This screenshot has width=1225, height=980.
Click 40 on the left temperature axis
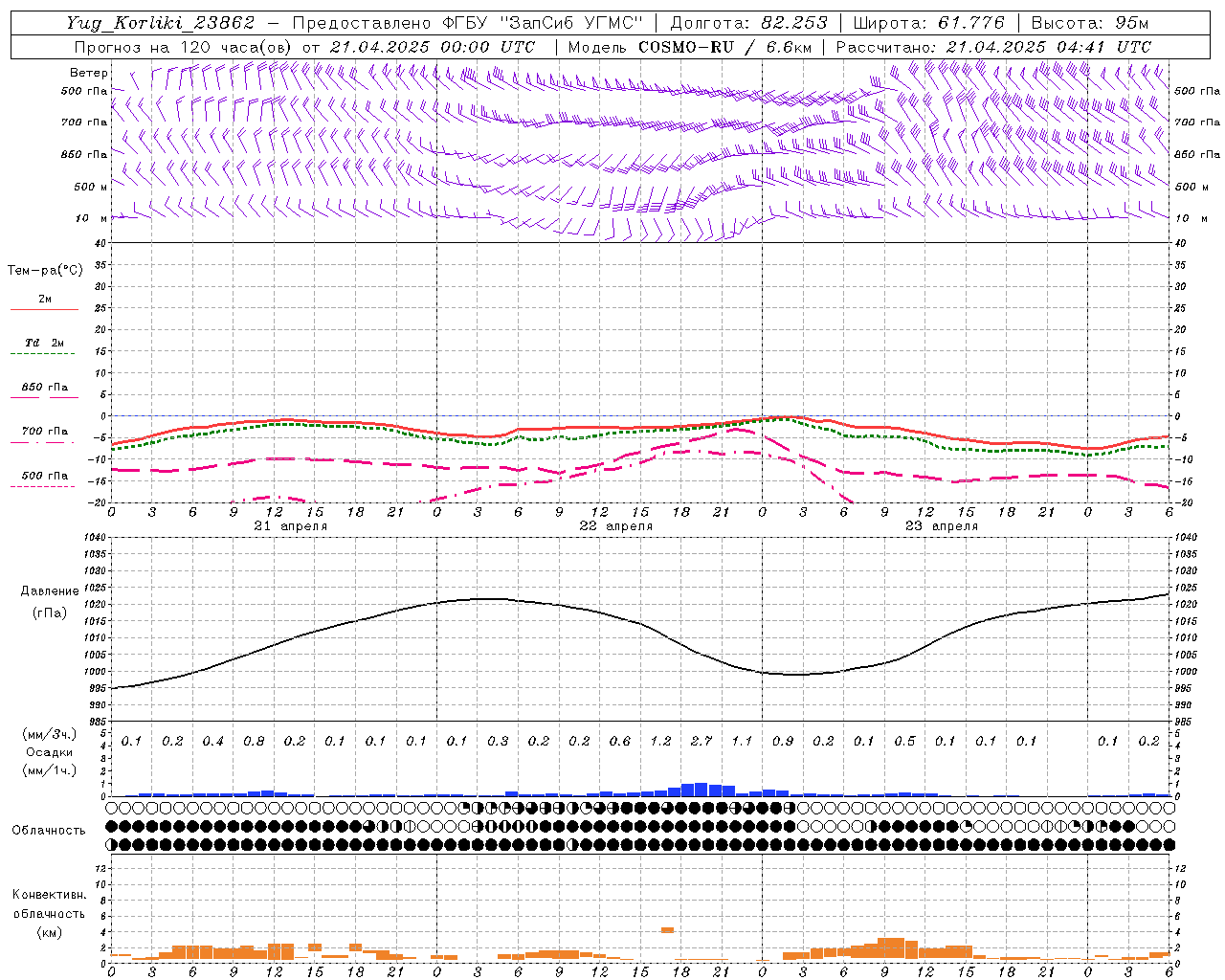(99, 243)
